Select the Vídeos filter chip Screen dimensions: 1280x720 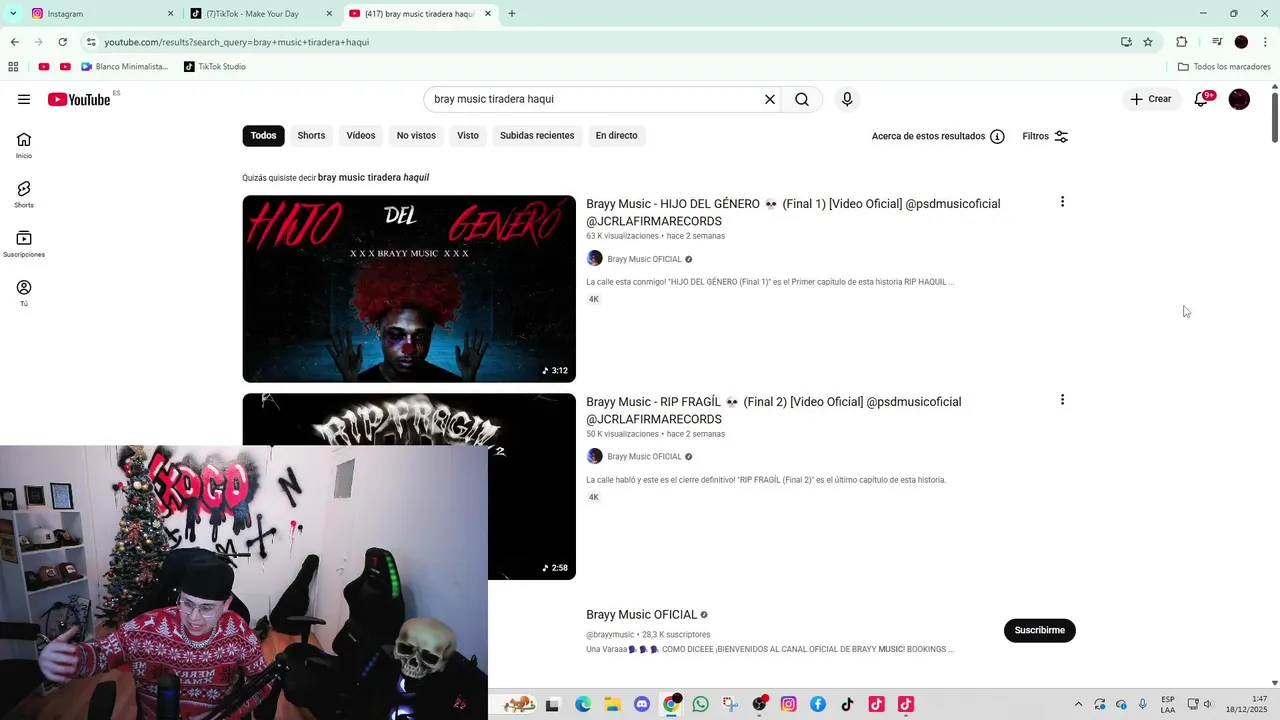click(361, 136)
